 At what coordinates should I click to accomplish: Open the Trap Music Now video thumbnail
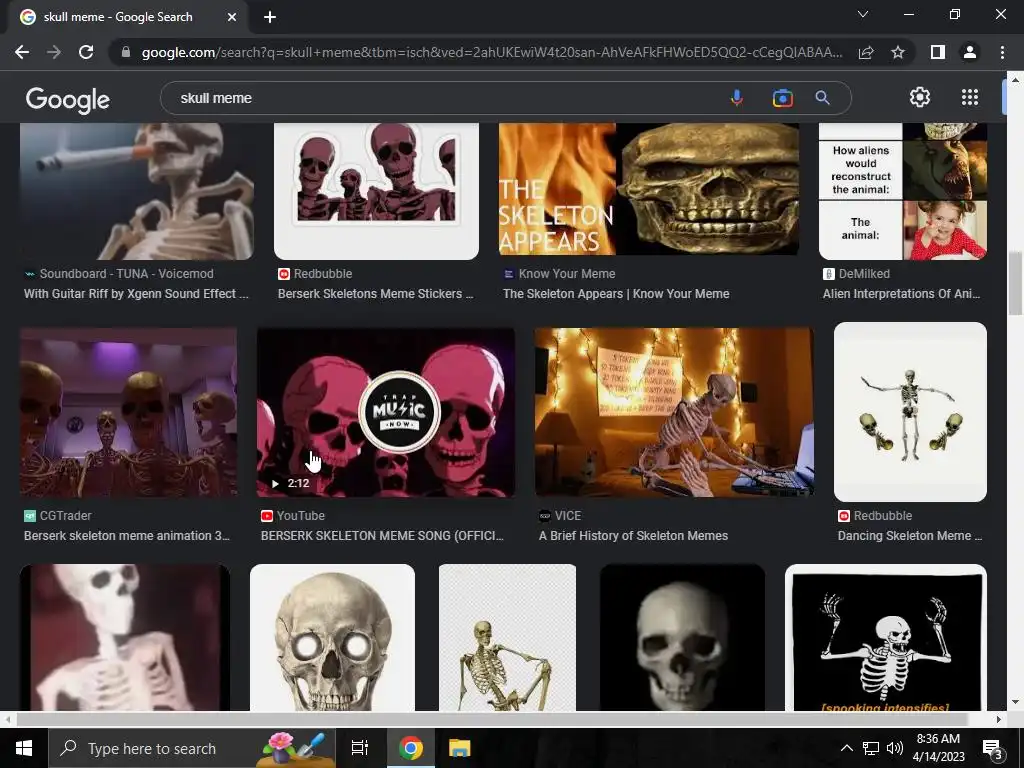click(x=386, y=412)
